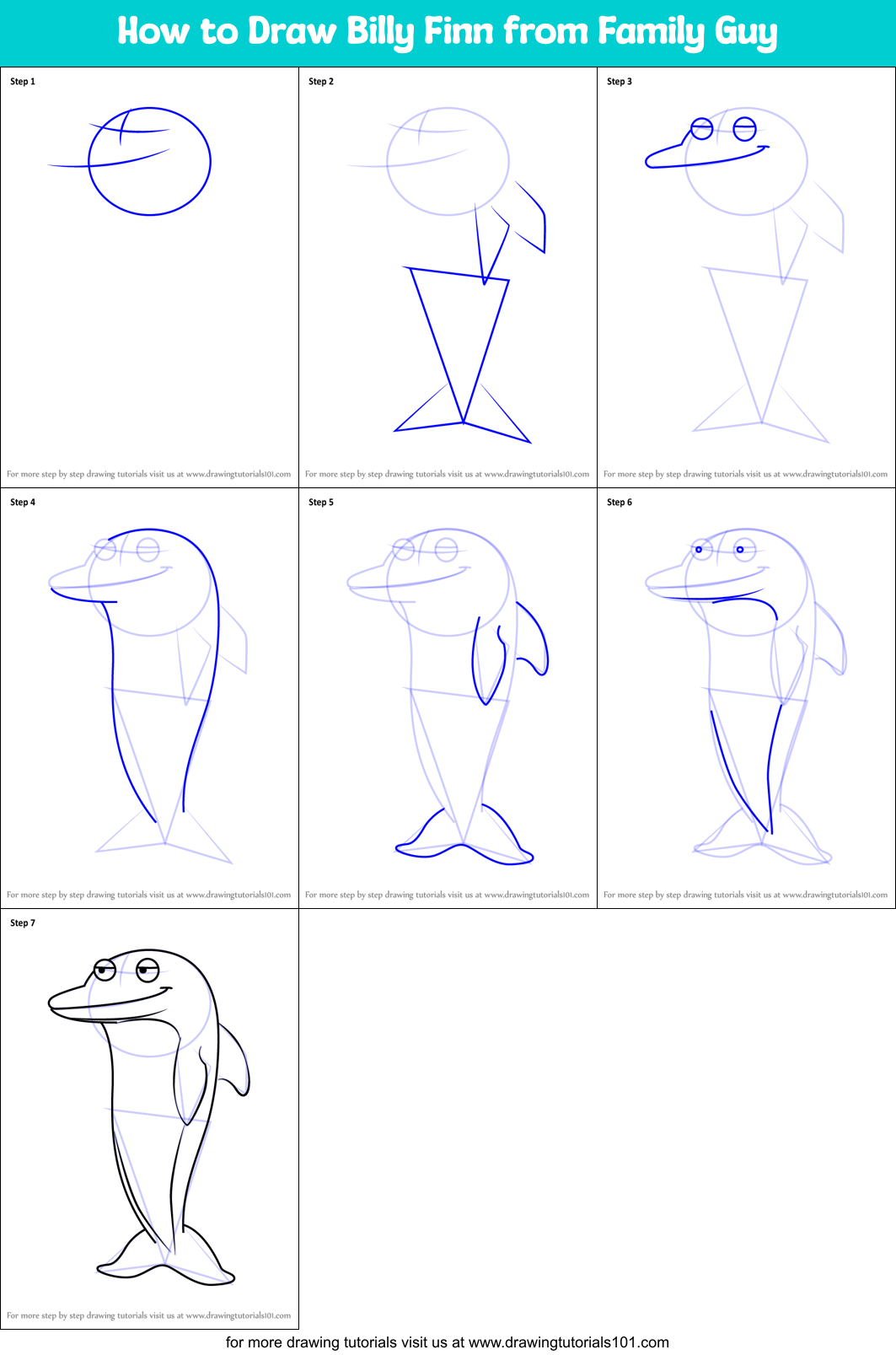The width and height of the screenshot is (896, 1355).
Task: Click the 'Step 2' label
Action: [321, 82]
